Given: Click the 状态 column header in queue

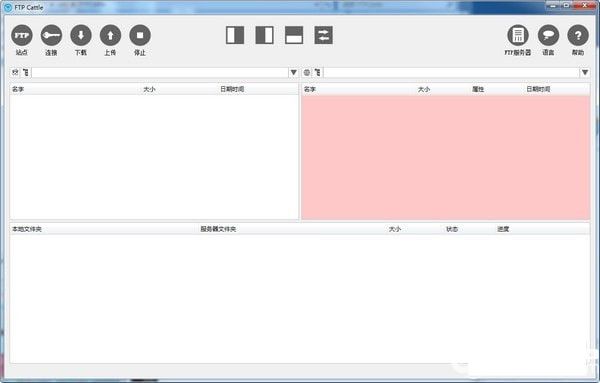Looking at the screenshot, I should tap(452, 229).
